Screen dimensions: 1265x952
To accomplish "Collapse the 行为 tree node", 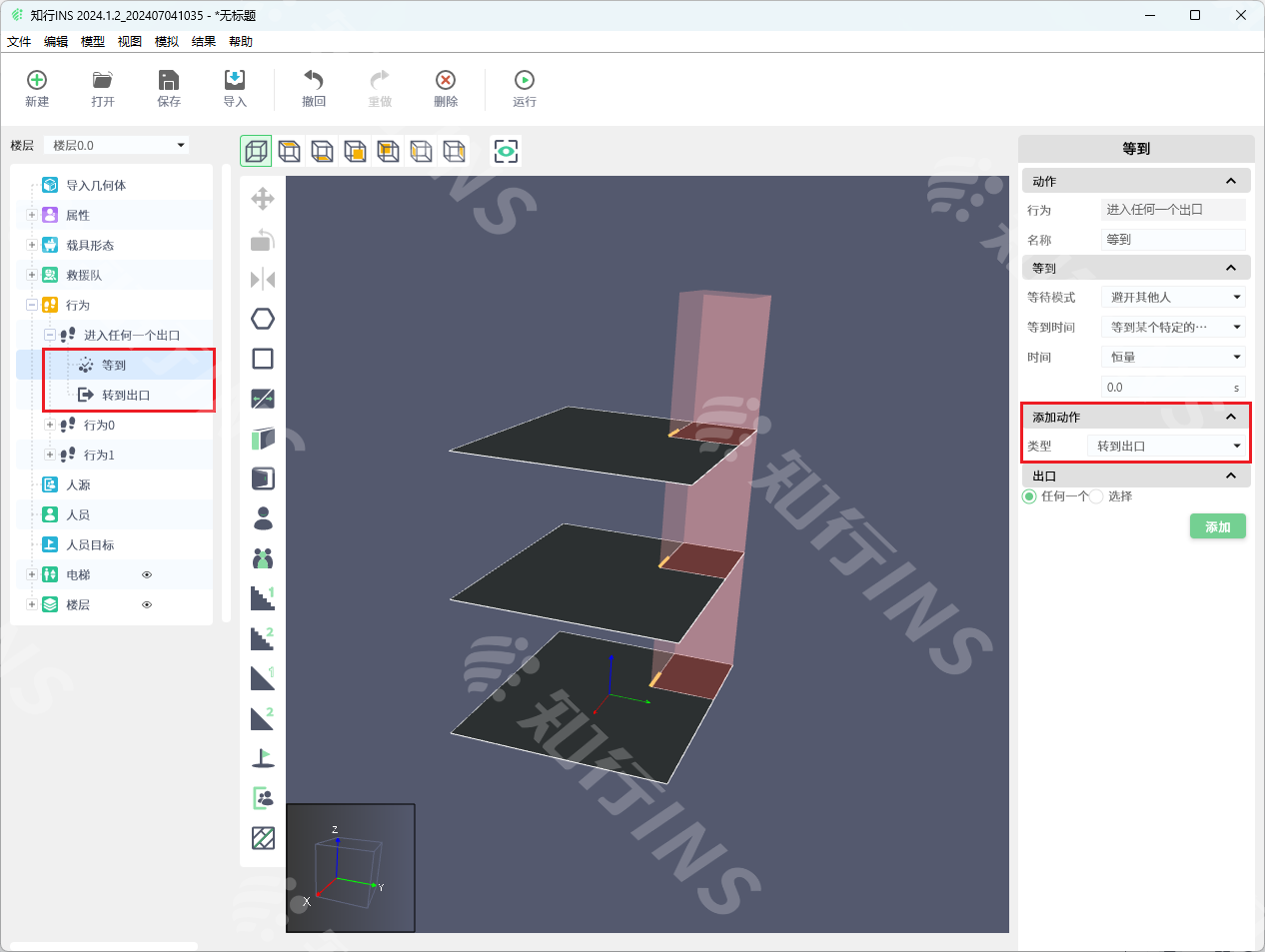I will pos(32,305).
